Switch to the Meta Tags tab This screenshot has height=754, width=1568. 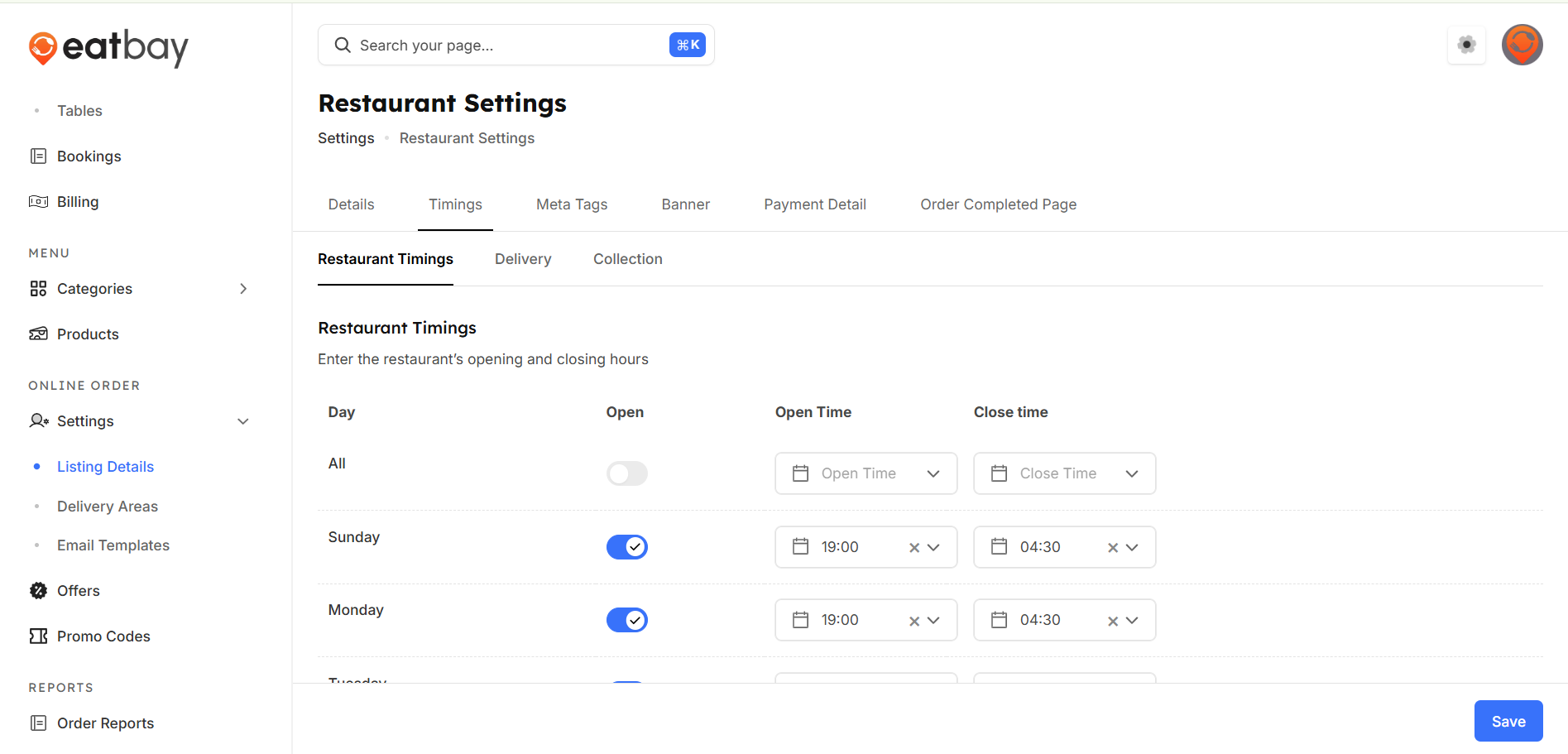click(x=571, y=204)
